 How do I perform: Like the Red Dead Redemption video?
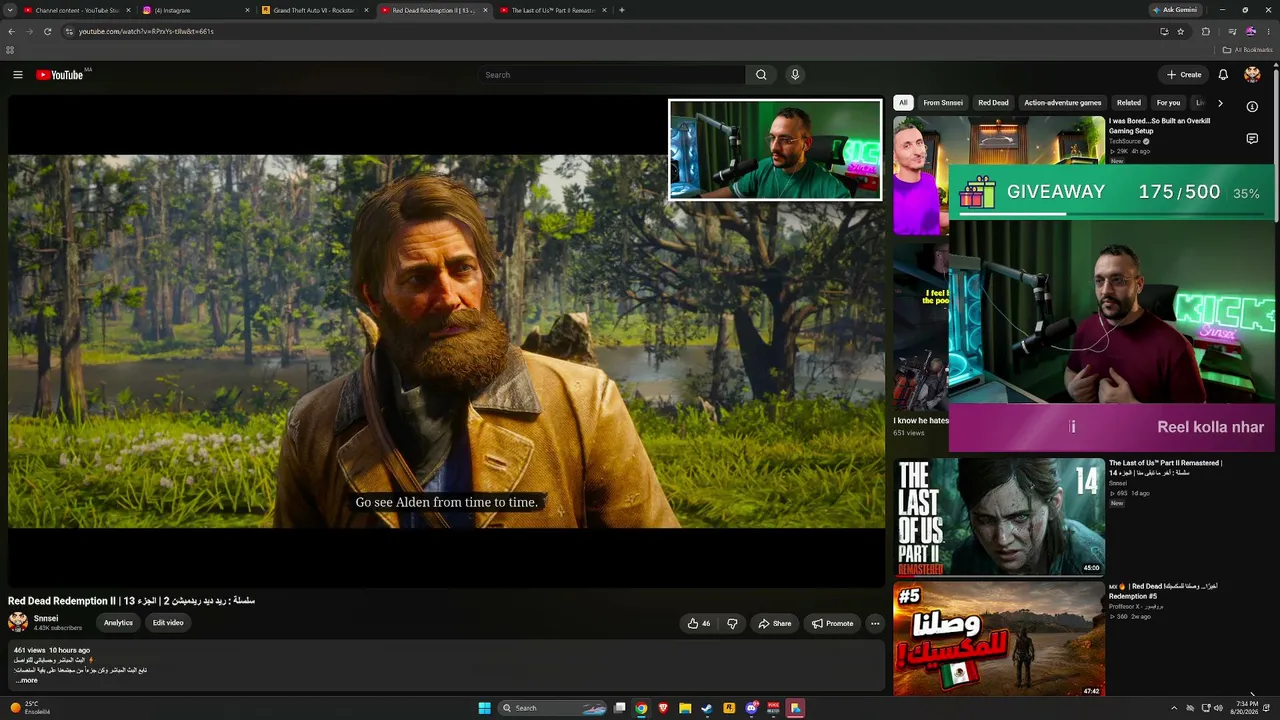coord(699,623)
